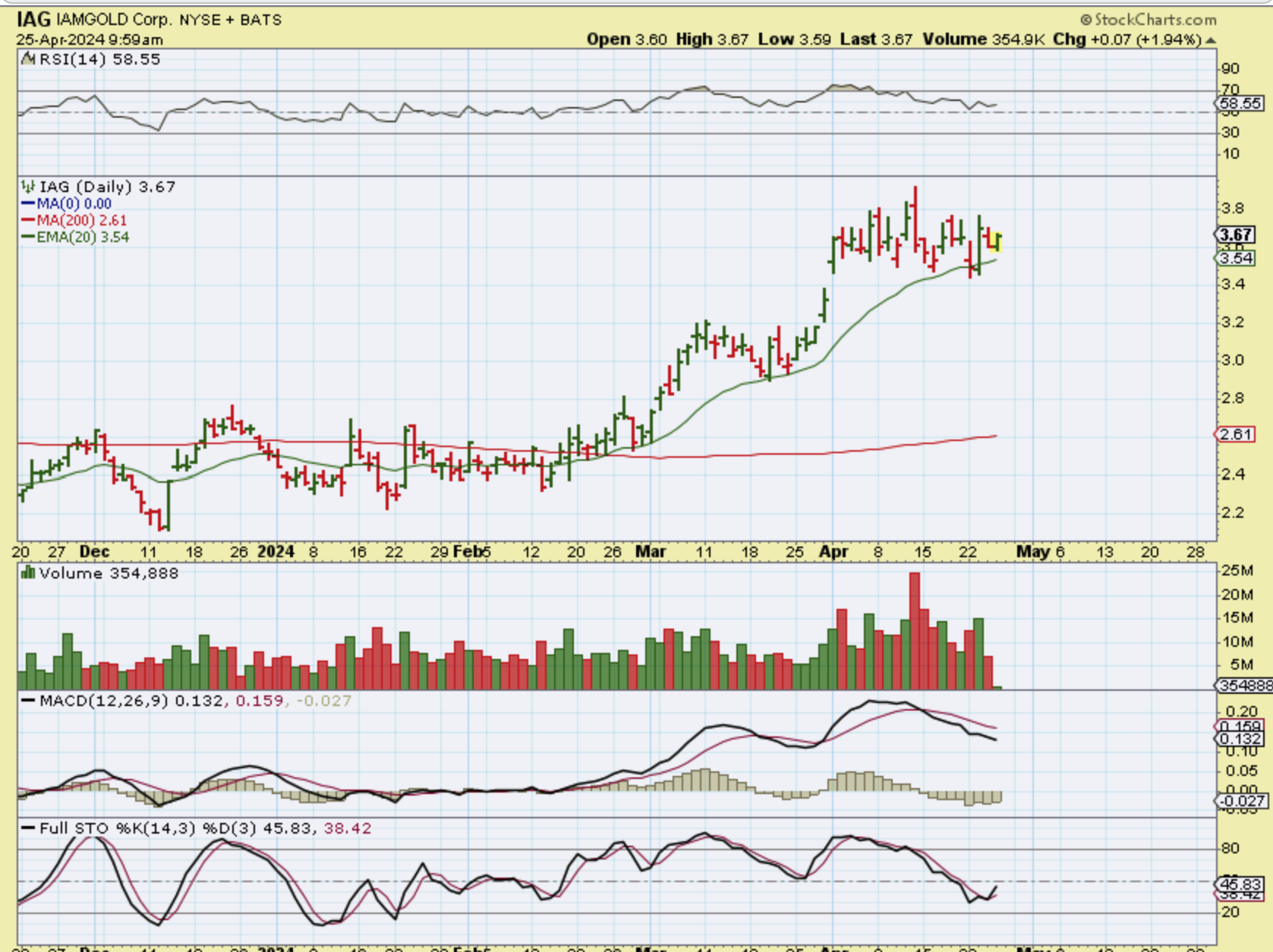Click the MA(200) 2.61 legend text
The image size is (1273, 952).
(x=82, y=220)
